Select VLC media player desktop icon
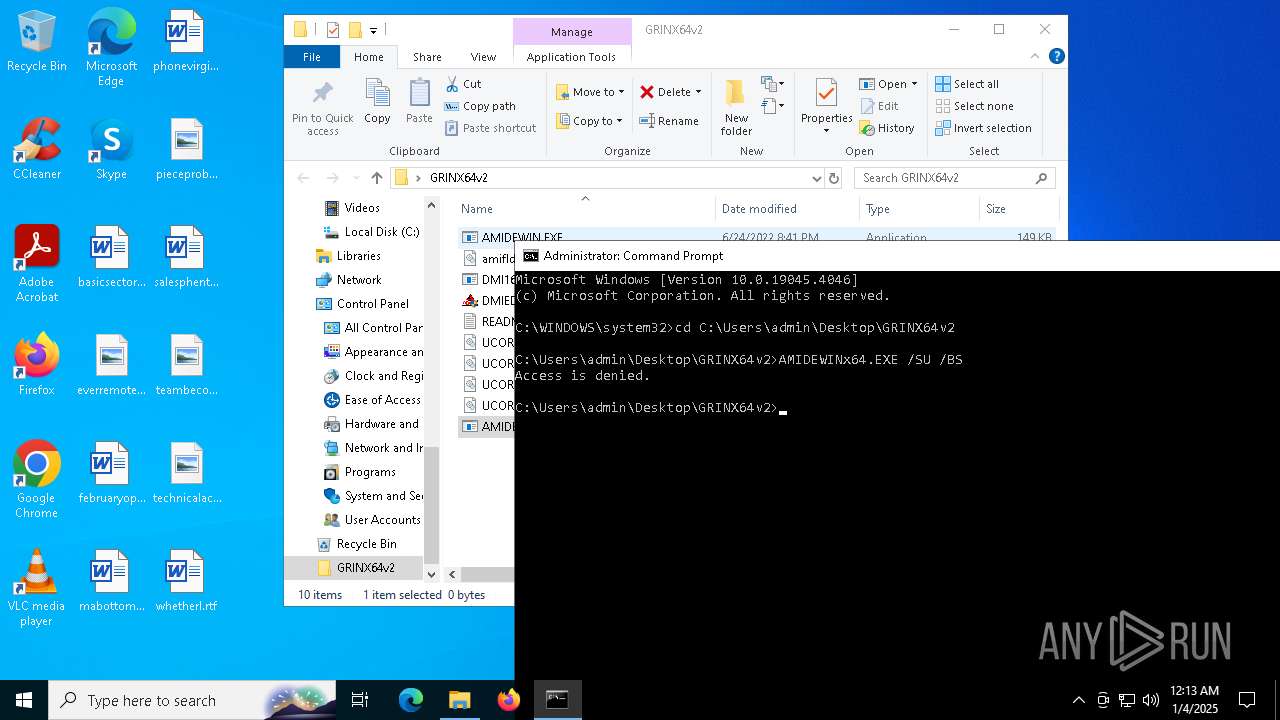Screen dimensions: 1280x720 tap(37, 588)
